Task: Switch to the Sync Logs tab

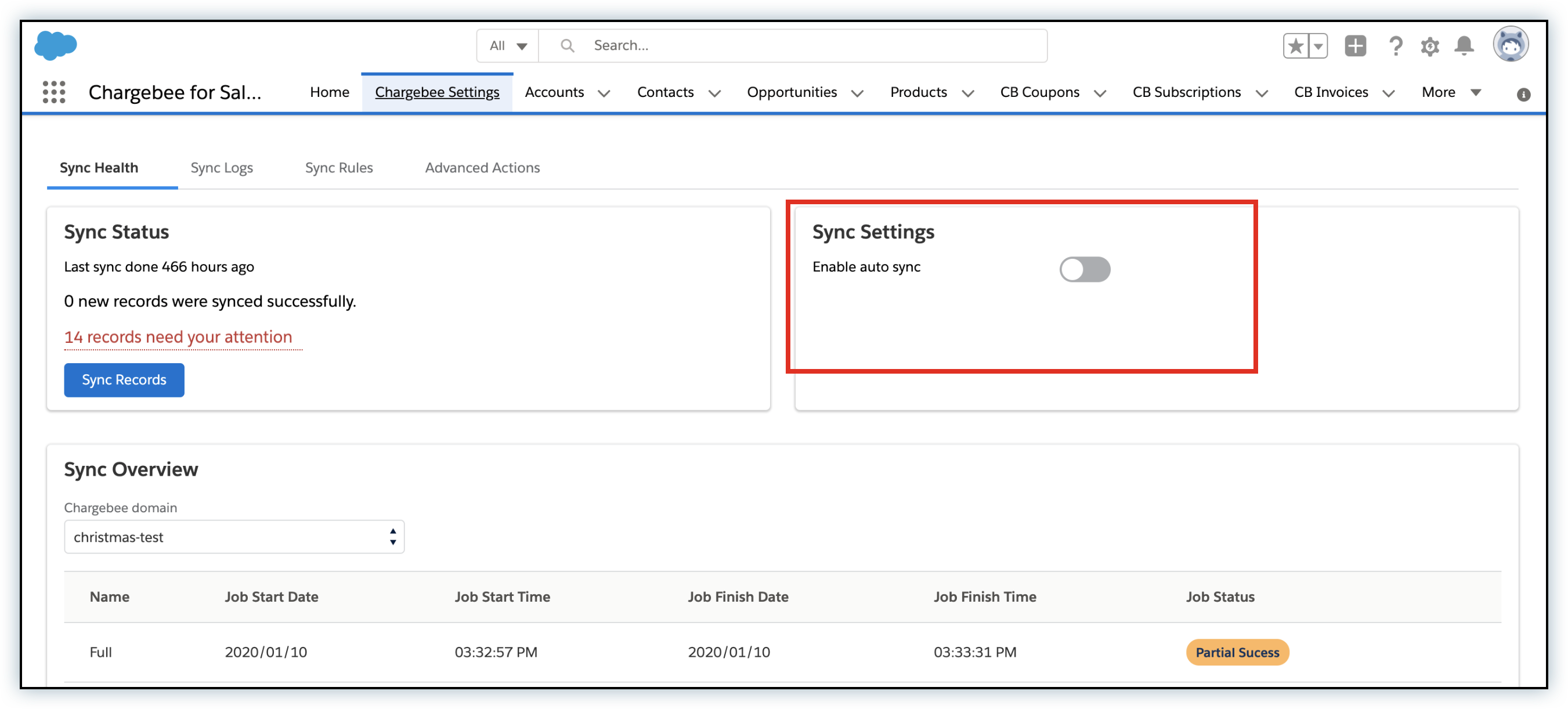Action: coord(222,167)
